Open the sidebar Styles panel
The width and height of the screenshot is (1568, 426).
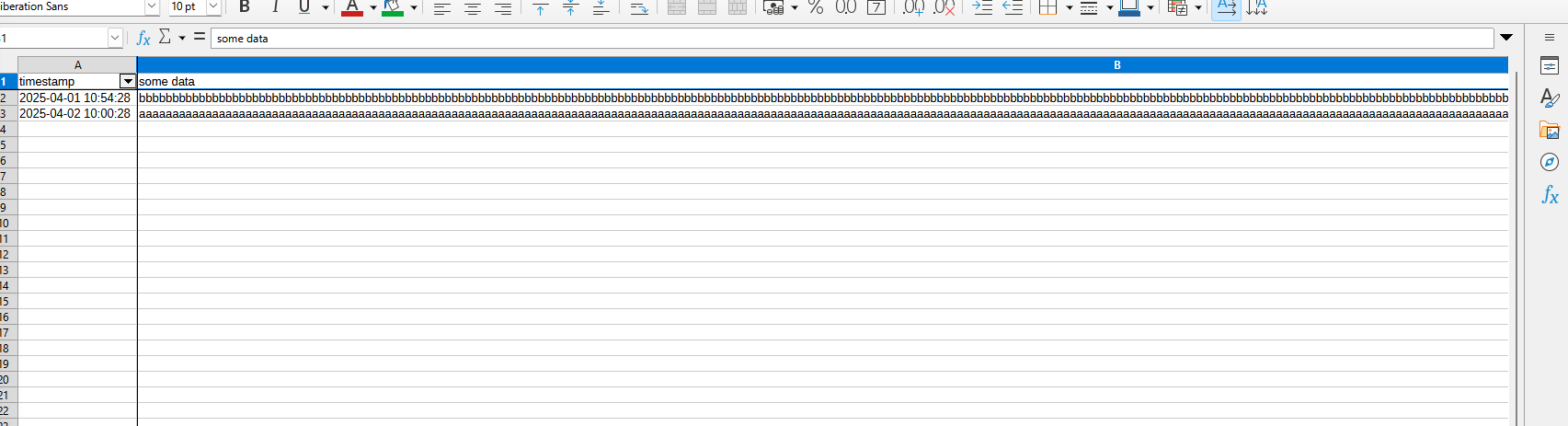1550,98
